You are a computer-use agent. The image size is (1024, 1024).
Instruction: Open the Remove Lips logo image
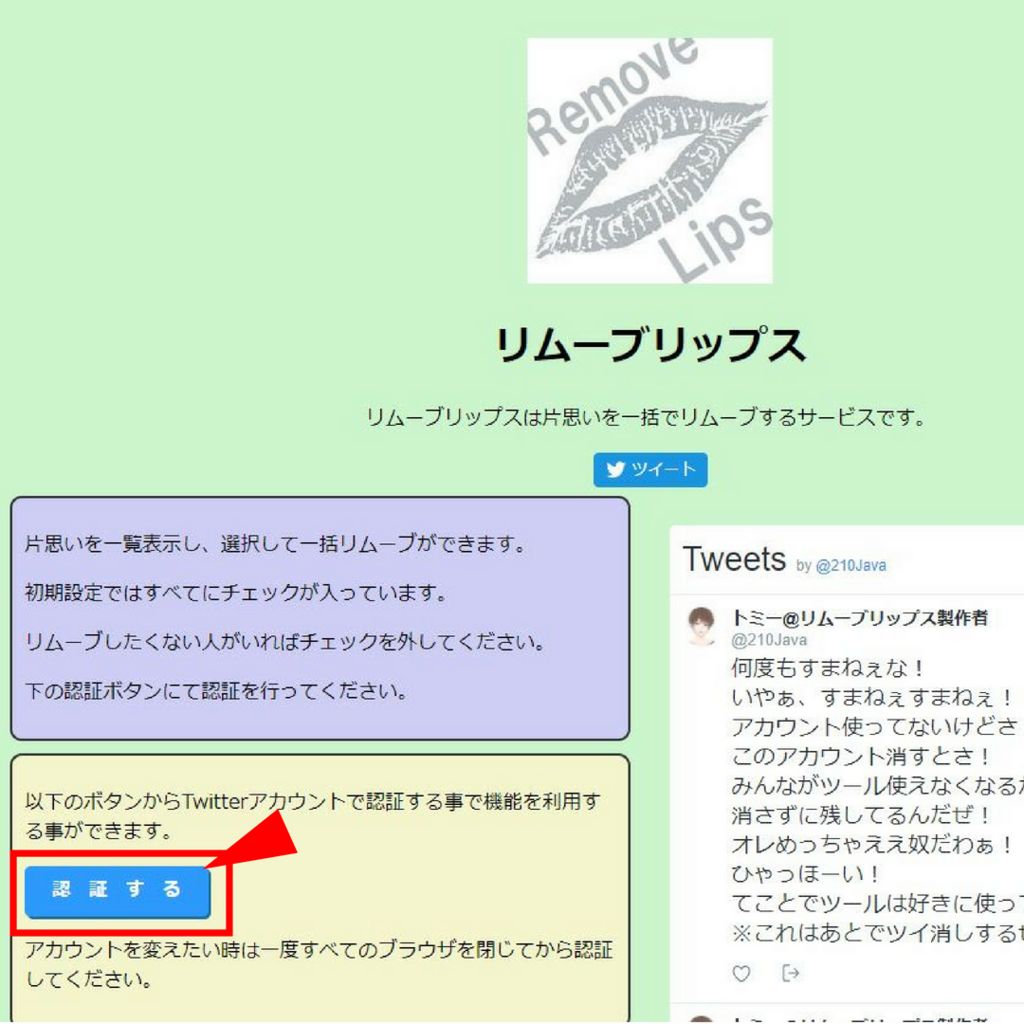(x=650, y=161)
